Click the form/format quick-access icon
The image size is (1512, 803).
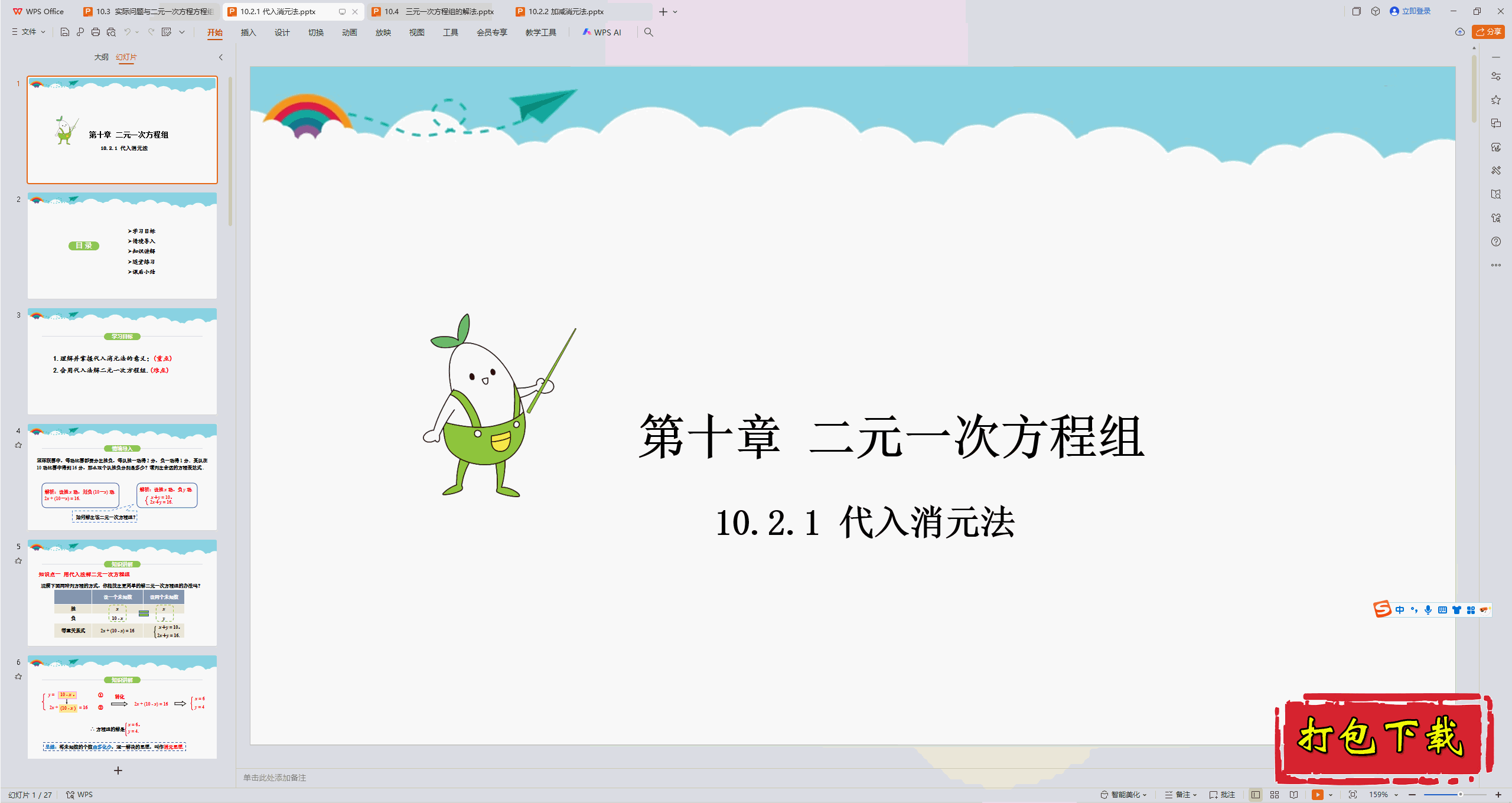tap(167, 32)
